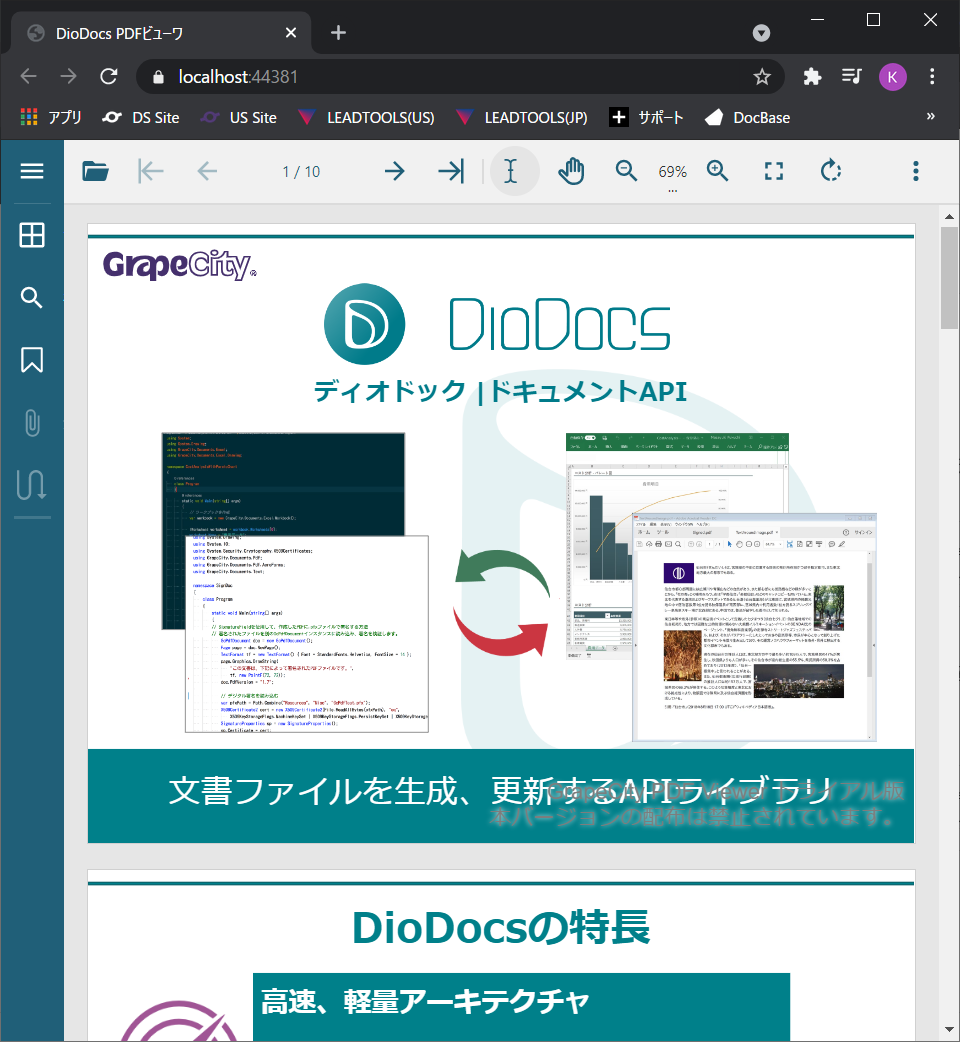Viewport: 960px width, 1042px height.
Task: Activate the hand pan tool
Action: click(x=571, y=171)
